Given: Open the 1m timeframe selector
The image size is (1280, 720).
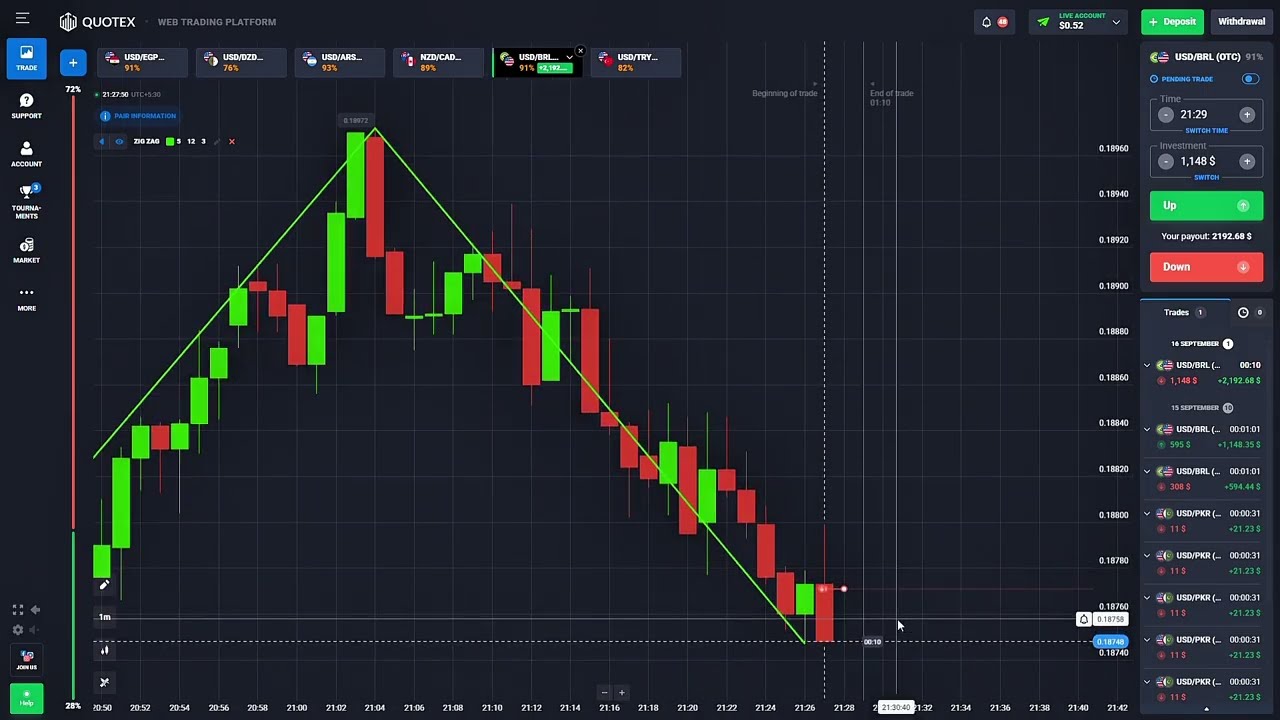Looking at the screenshot, I should click(x=104, y=618).
